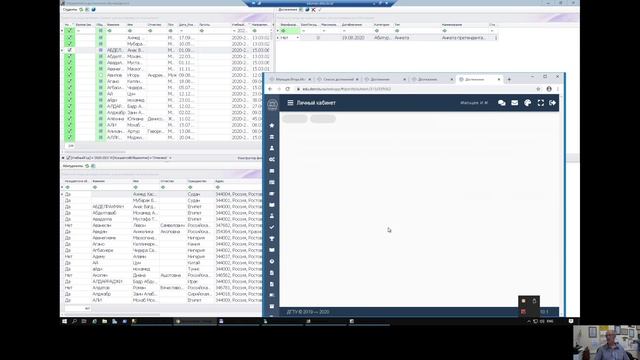Image resolution: width=640 pixels, height=360 pixels.
Task: Open the filter builder button right of filter
Action: [x=249, y=158]
